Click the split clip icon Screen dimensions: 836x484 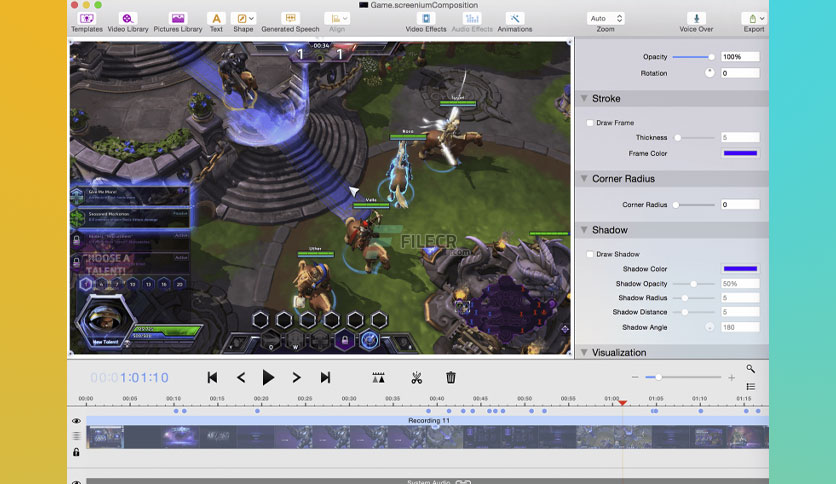pos(379,378)
